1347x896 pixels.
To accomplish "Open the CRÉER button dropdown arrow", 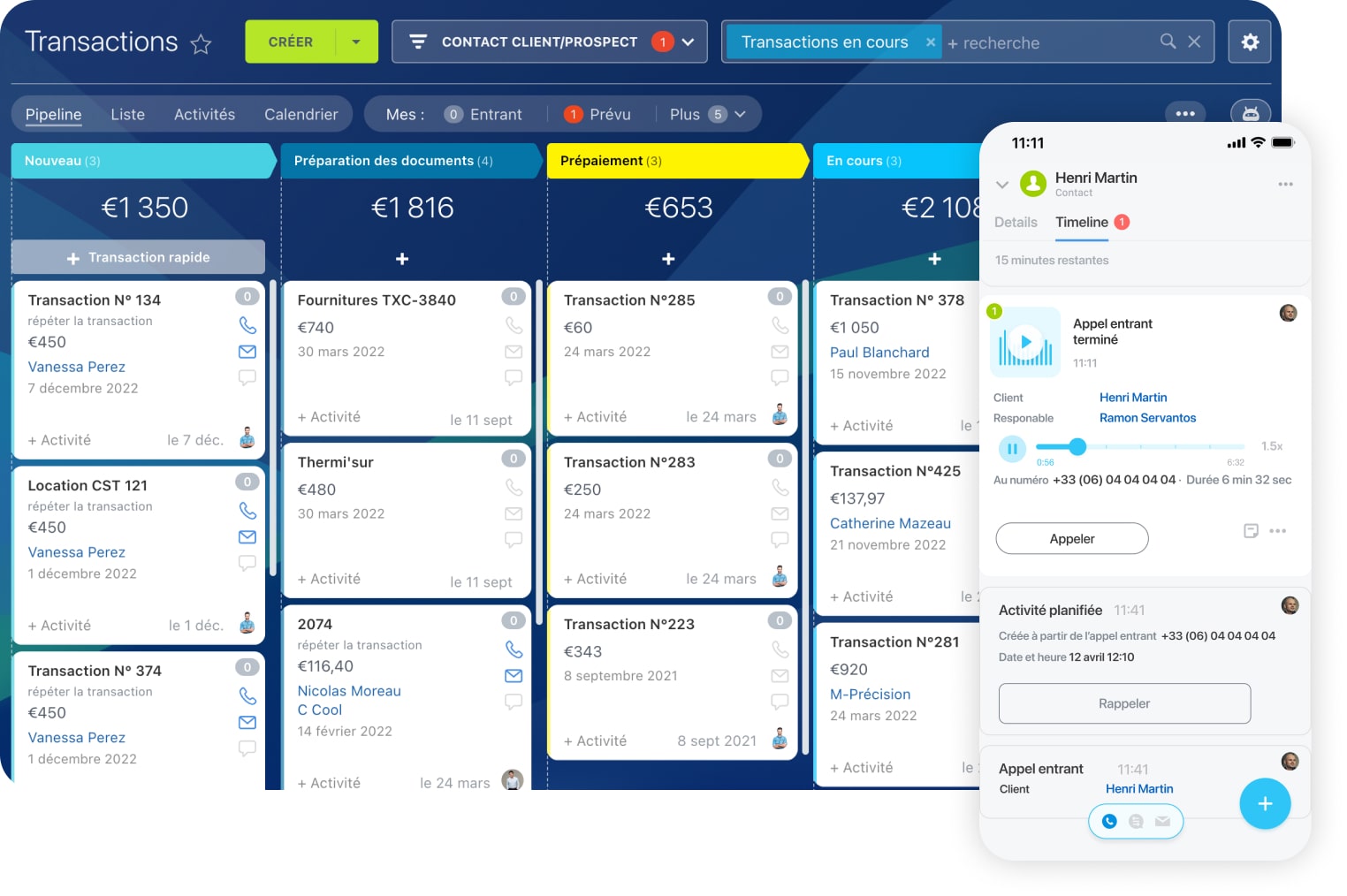I will [356, 42].
